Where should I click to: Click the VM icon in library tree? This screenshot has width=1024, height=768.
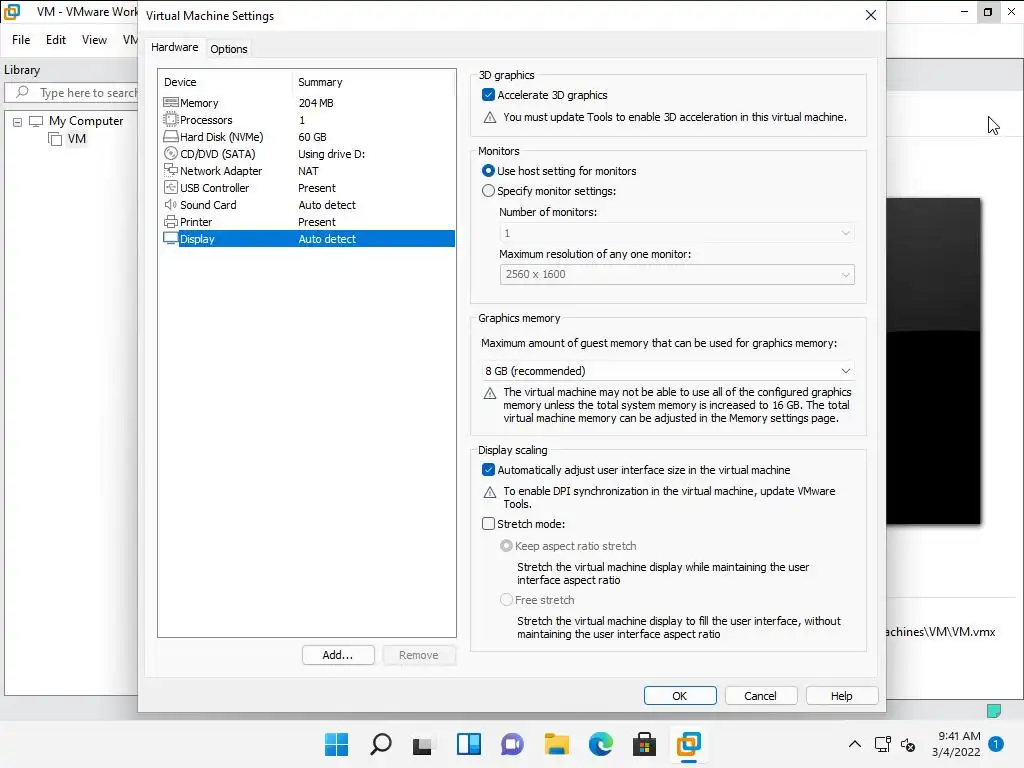(x=55, y=138)
